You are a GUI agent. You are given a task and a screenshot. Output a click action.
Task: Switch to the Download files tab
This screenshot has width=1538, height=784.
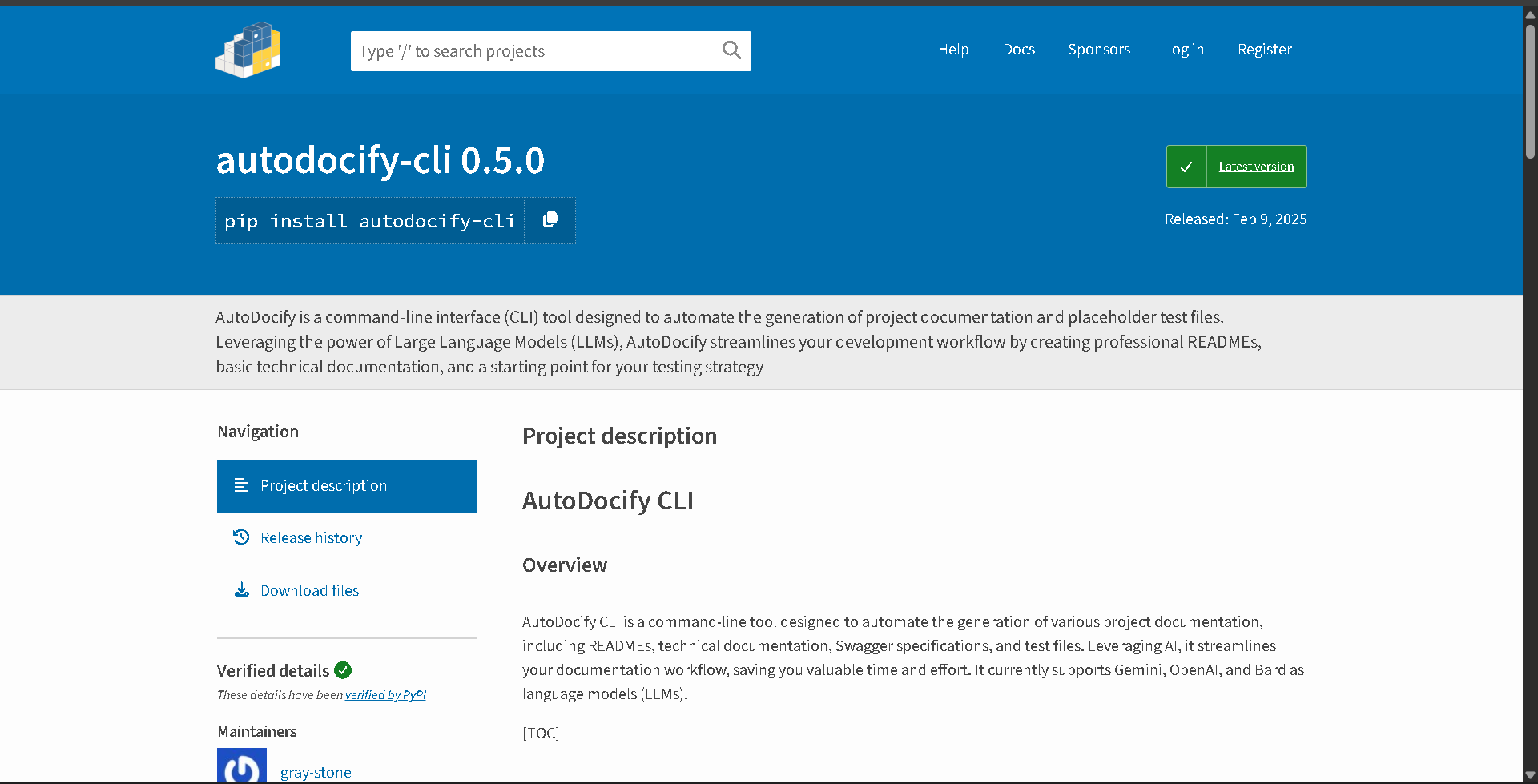pos(347,591)
